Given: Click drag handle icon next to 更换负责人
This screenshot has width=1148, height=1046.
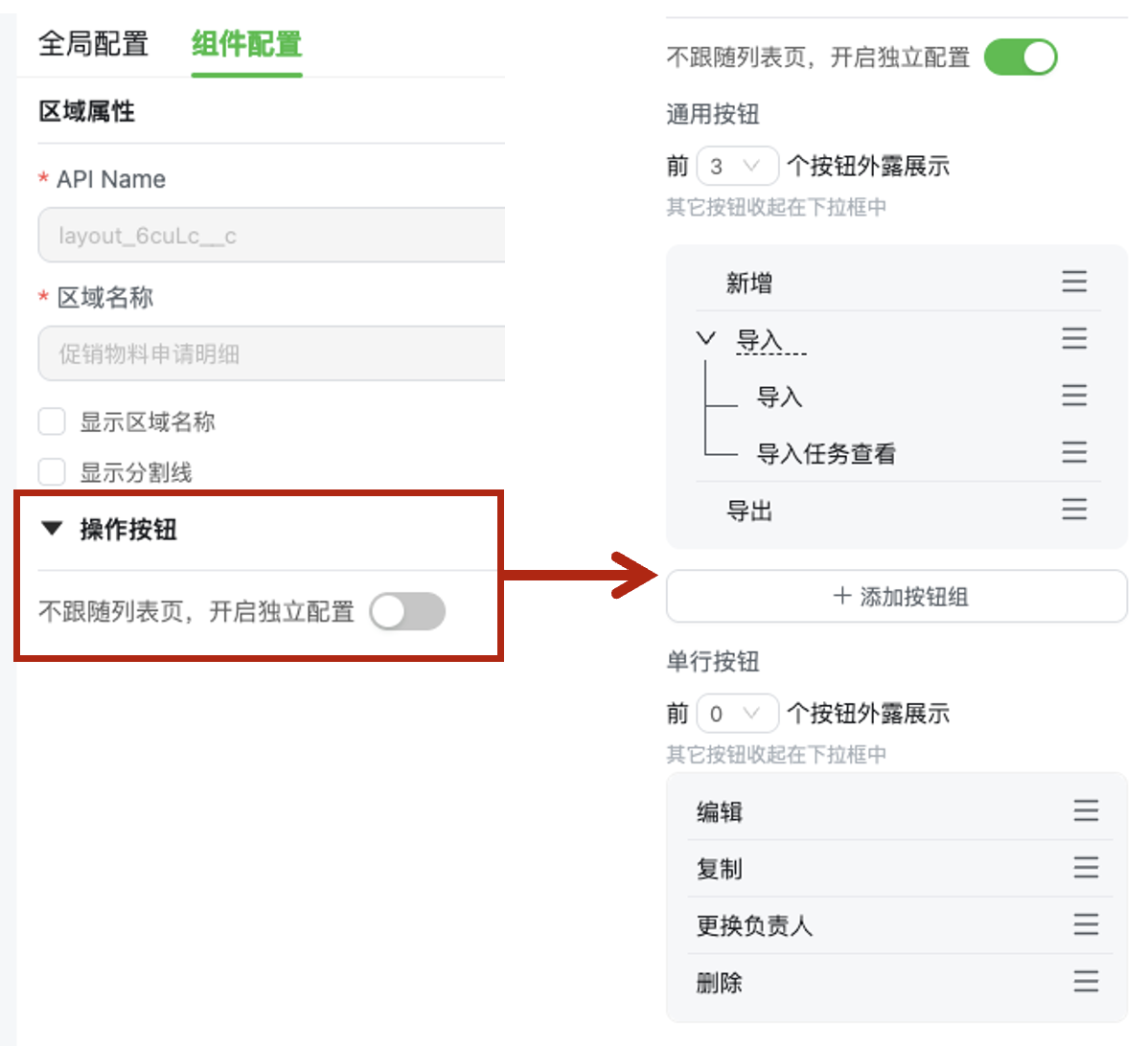Looking at the screenshot, I should [1086, 923].
